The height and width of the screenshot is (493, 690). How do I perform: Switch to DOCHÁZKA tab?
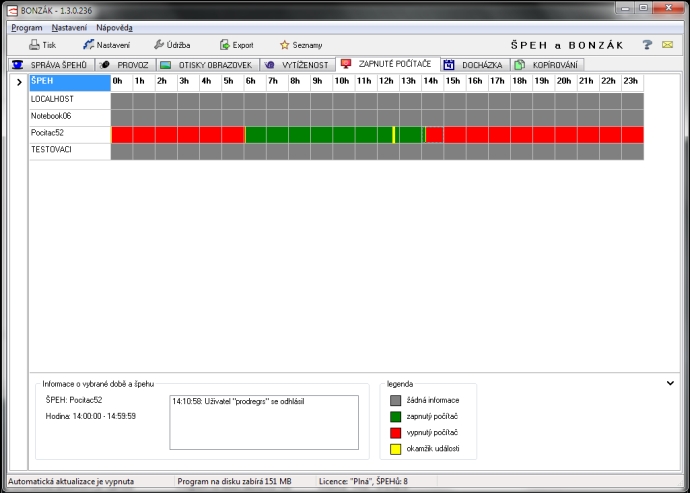tap(475, 65)
